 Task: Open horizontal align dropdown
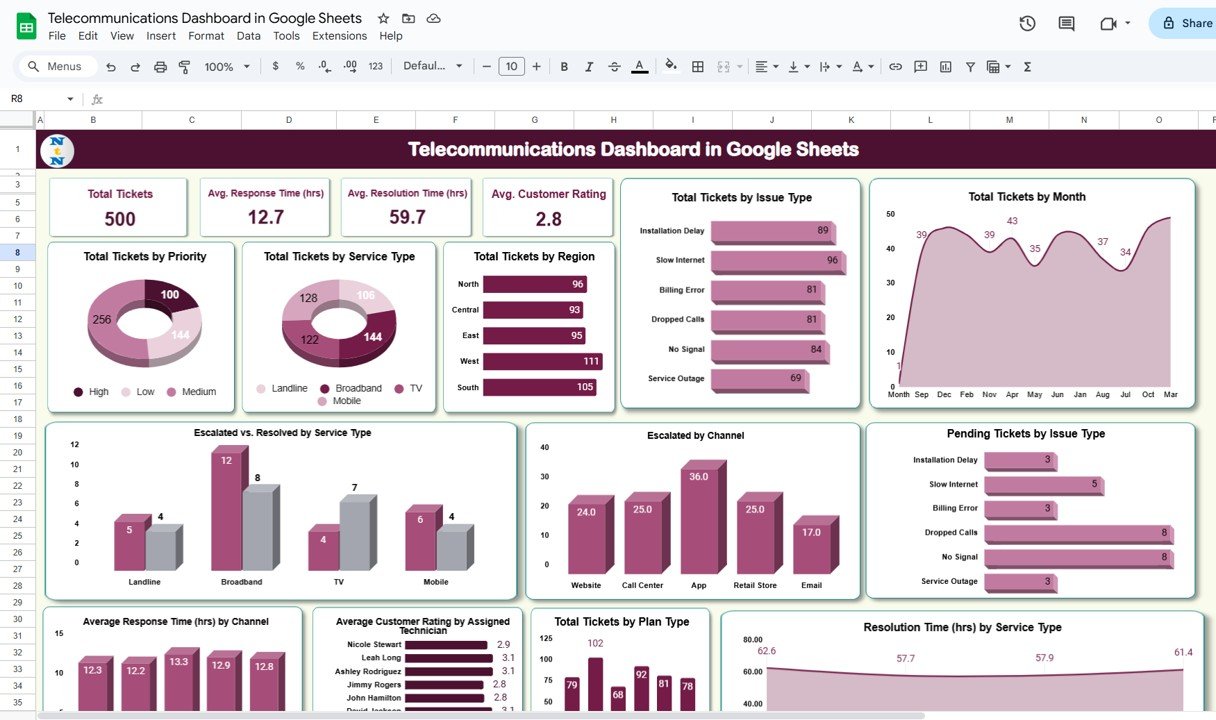(766, 67)
